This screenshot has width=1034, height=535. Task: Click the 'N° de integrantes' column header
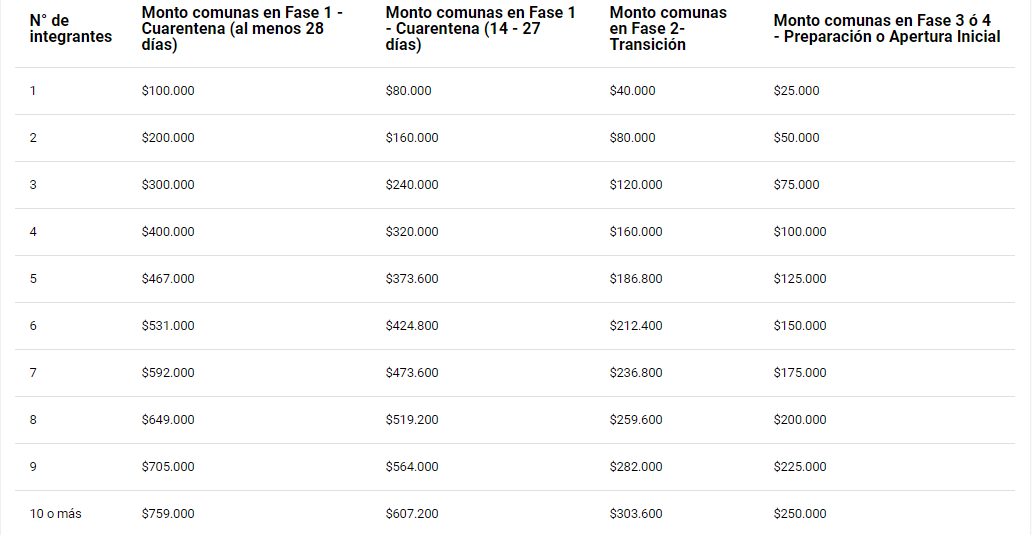pyautogui.click(x=71, y=28)
